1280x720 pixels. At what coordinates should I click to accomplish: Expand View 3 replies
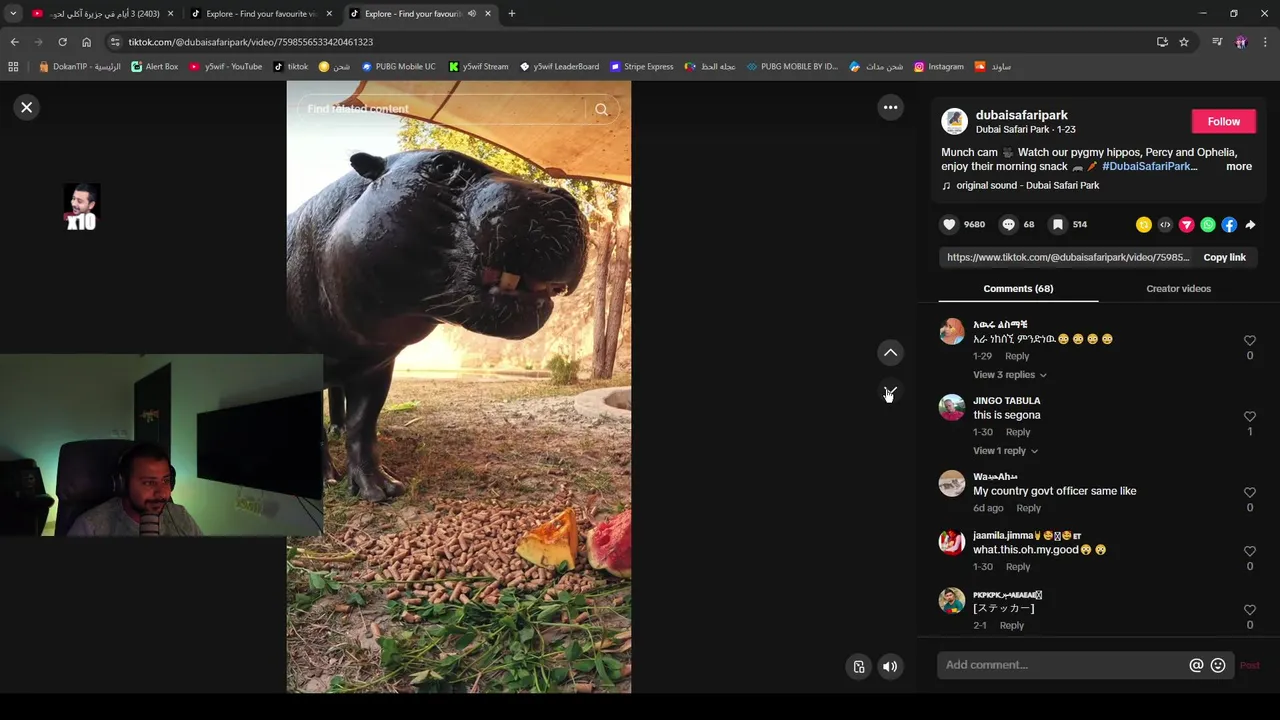coord(1009,375)
